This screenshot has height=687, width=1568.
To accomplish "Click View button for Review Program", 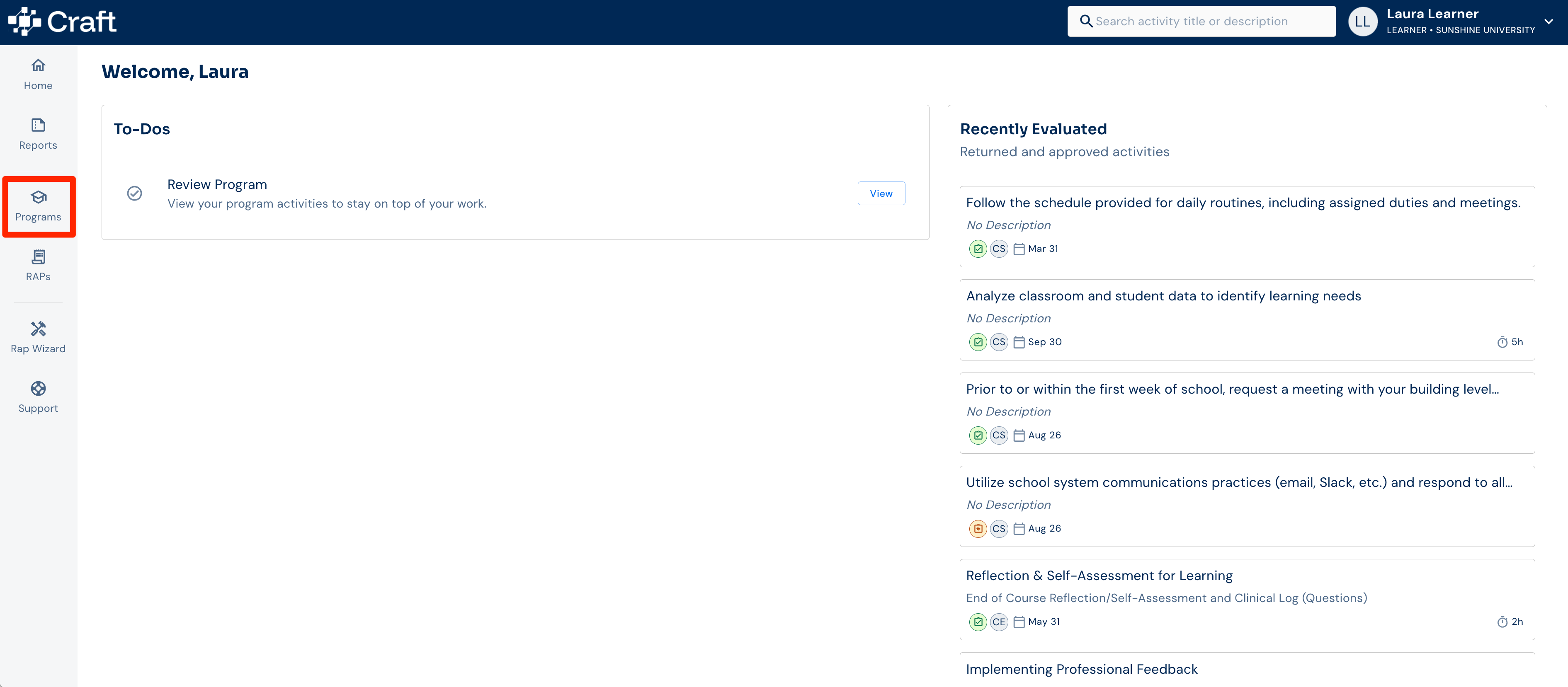I will pos(881,194).
